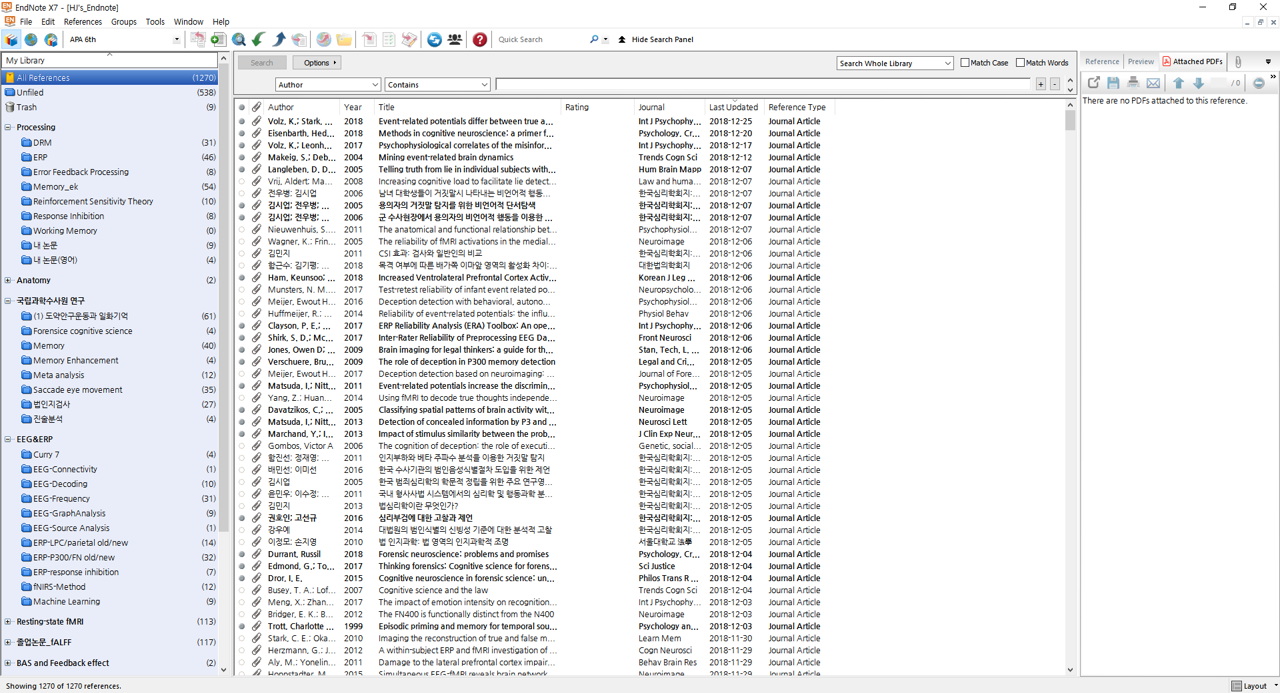Open Help with the red question-mark icon
The height and width of the screenshot is (693, 1280).
[x=480, y=40]
